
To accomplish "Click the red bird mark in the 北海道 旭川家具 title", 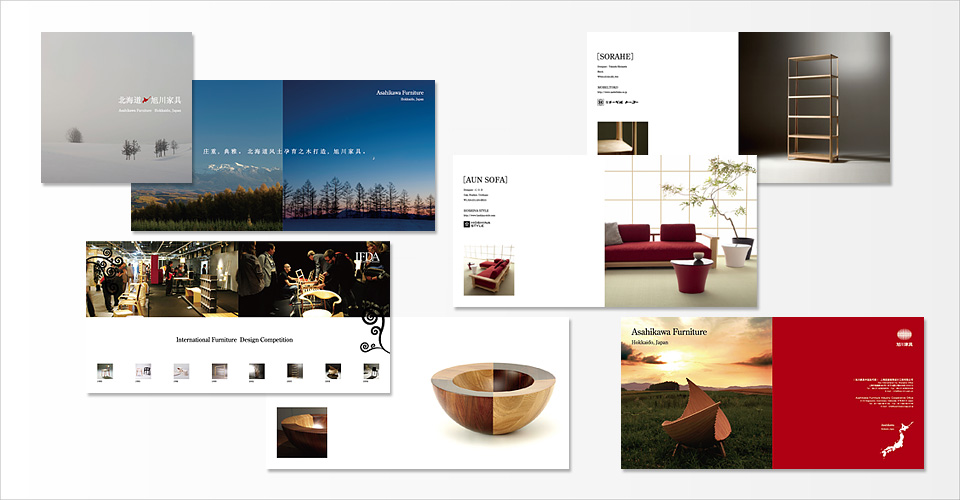I will point(146,100).
